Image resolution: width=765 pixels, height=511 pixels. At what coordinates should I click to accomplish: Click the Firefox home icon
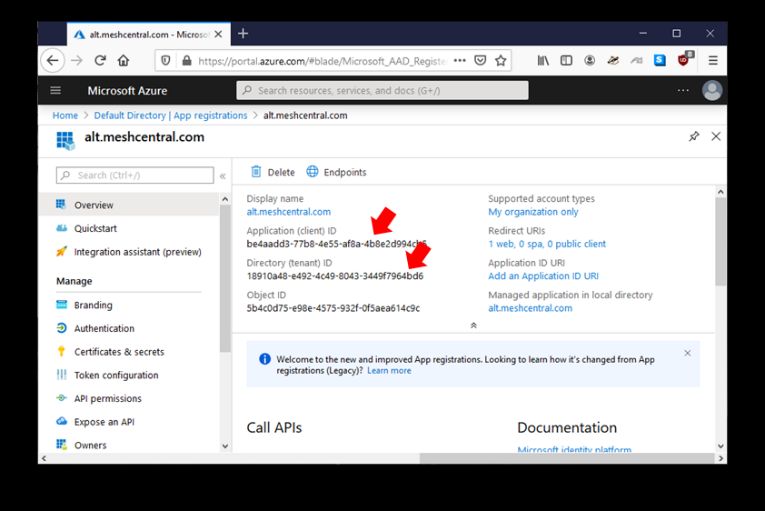pyautogui.click(x=123, y=60)
